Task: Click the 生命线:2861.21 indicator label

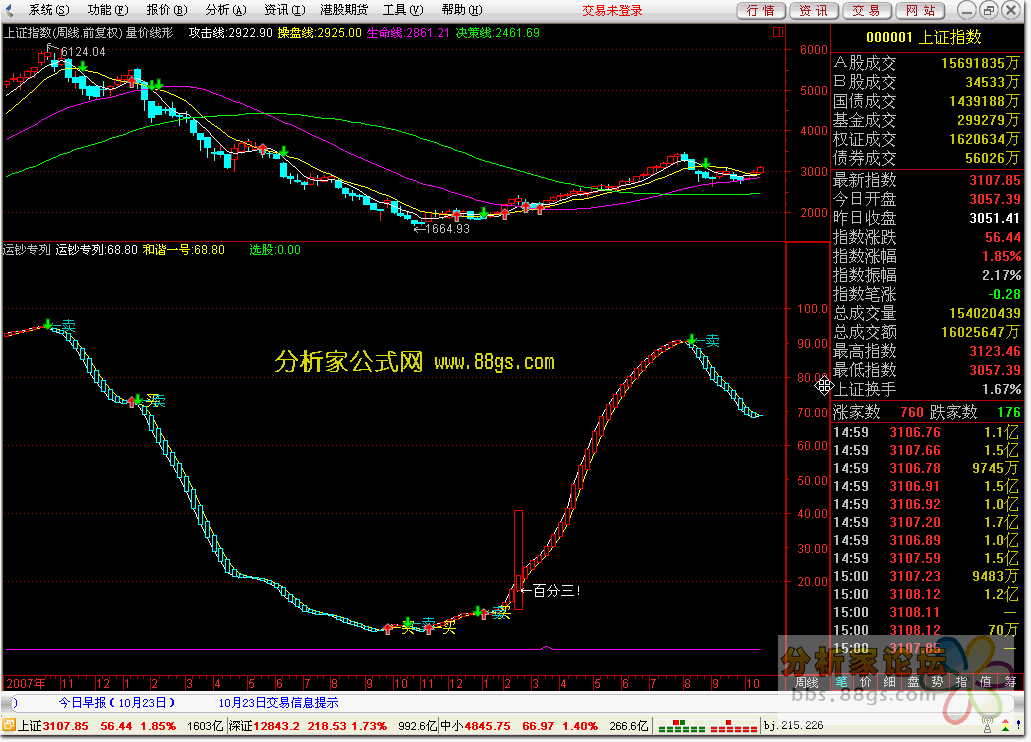Action: point(408,32)
